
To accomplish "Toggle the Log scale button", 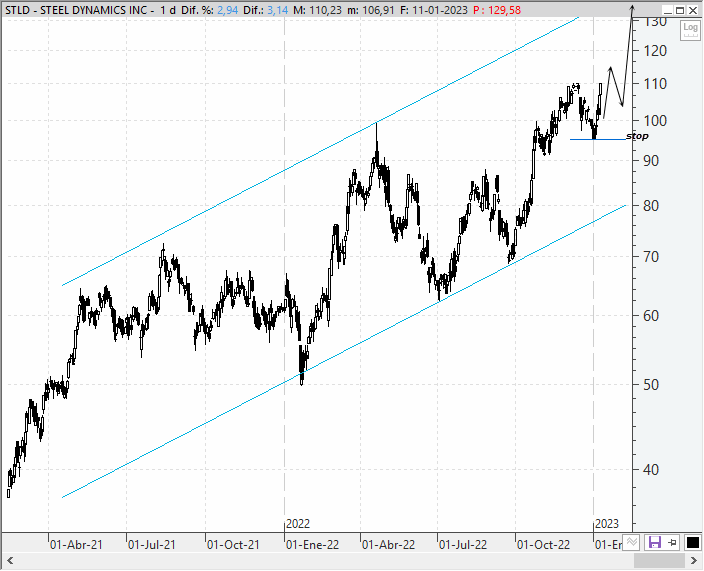I will 690,30.
